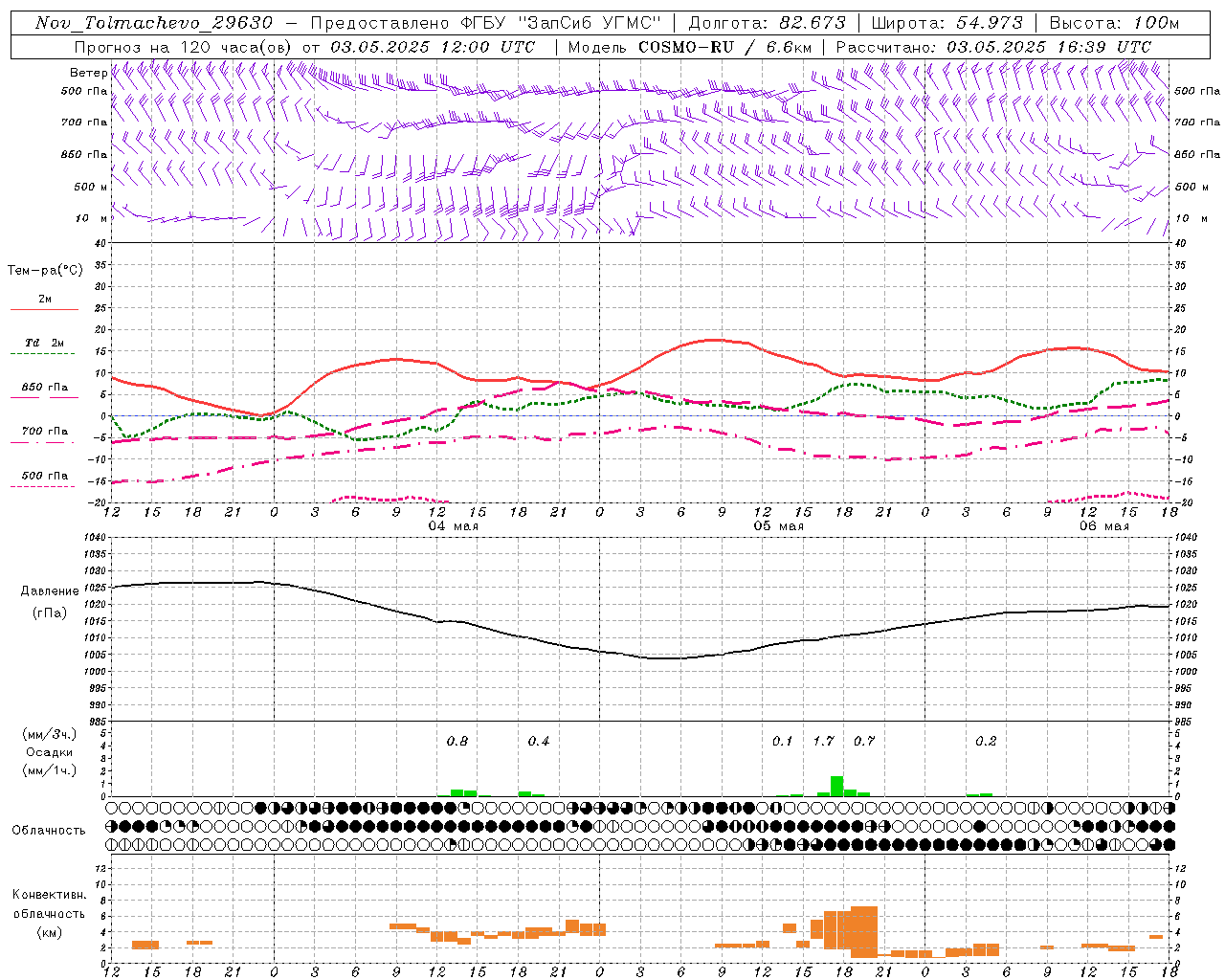Click the 500 гПа entry in the temperature legend
The image size is (1225, 980).
pyautogui.click(x=44, y=476)
